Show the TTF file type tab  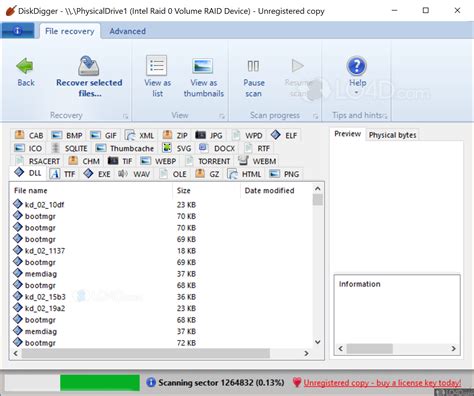click(x=63, y=174)
